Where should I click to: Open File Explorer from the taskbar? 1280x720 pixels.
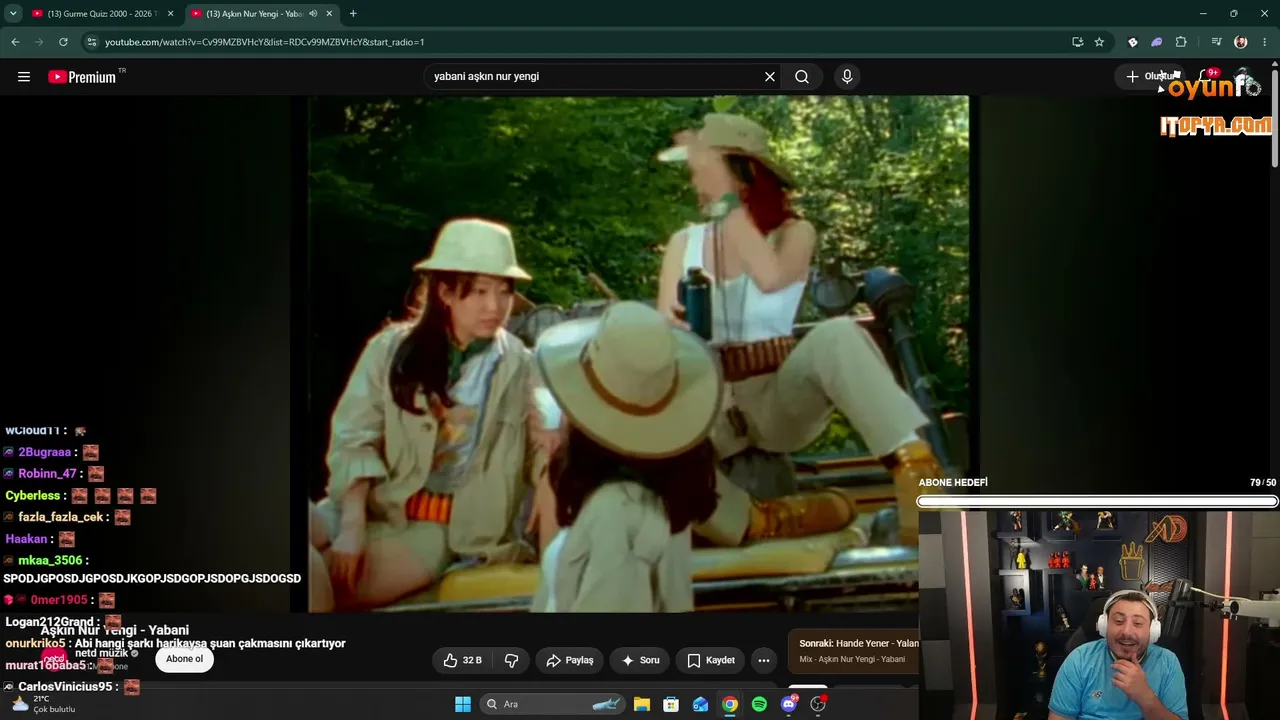click(642, 704)
